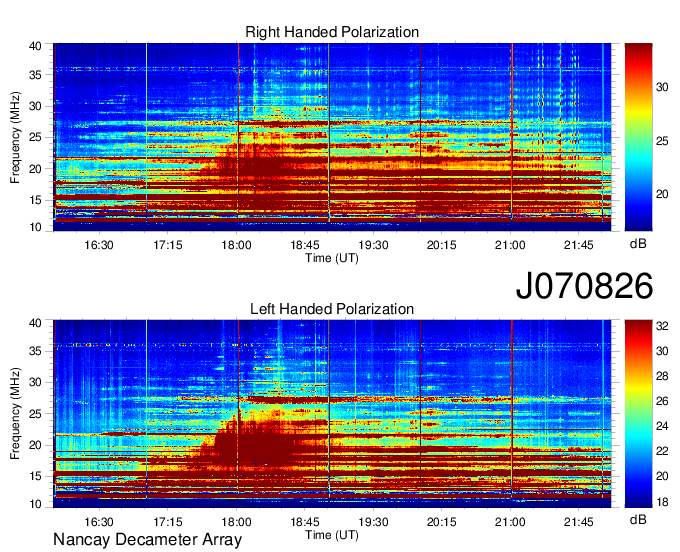Click the 40 MHz tick on Left Handed frequency axis
The height and width of the screenshot is (552, 680).
(x=36, y=323)
